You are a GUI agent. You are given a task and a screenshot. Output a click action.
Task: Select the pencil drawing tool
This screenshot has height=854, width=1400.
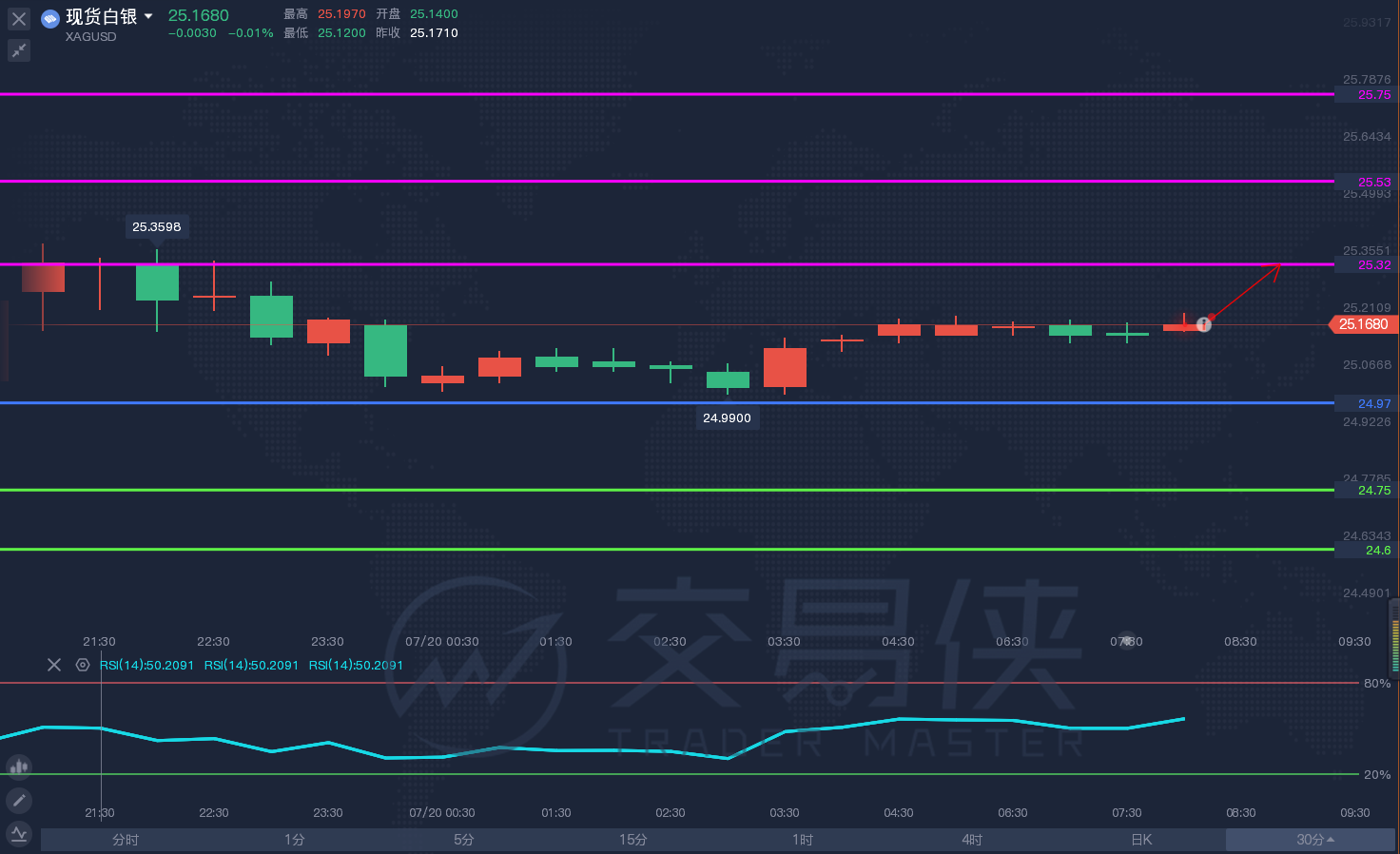[19, 801]
